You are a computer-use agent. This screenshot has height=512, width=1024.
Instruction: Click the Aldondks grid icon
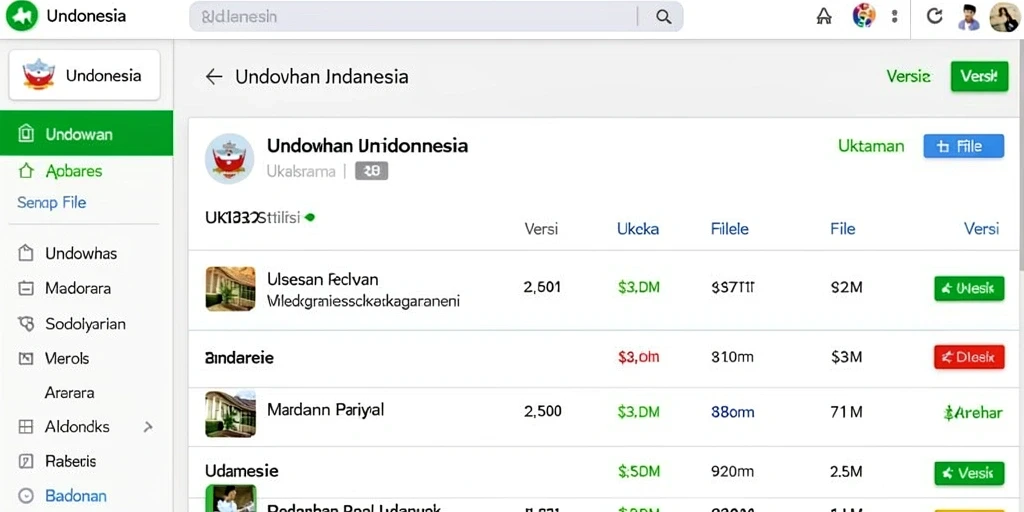25,427
